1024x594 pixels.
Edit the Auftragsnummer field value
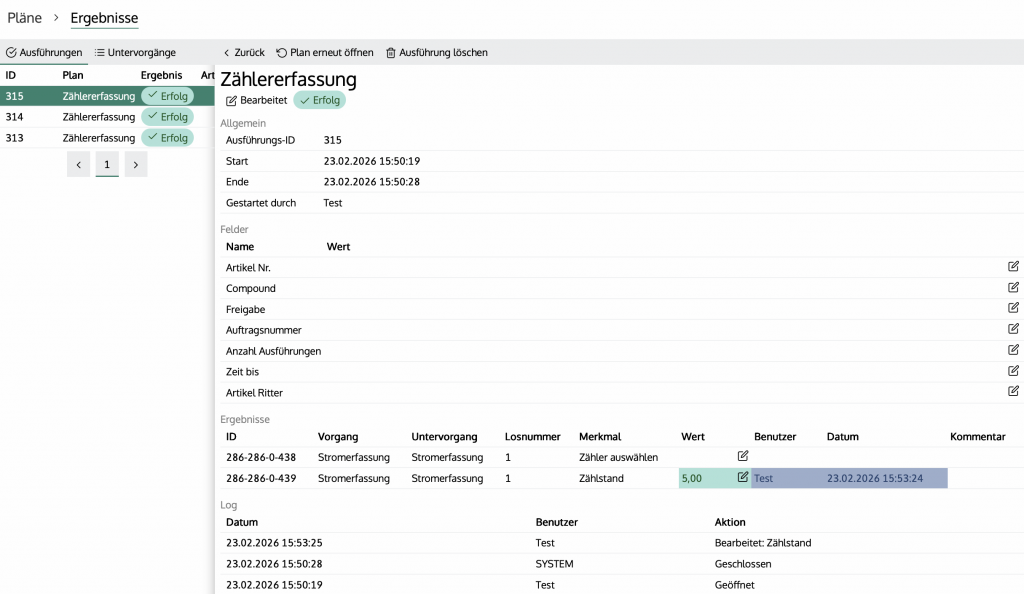1013,329
